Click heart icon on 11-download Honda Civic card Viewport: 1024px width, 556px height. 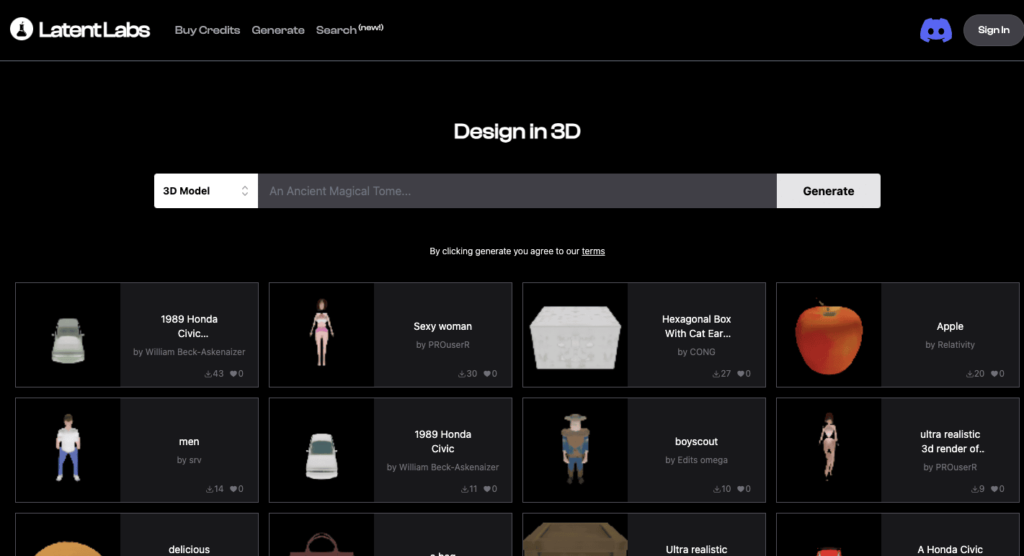pos(487,489)
